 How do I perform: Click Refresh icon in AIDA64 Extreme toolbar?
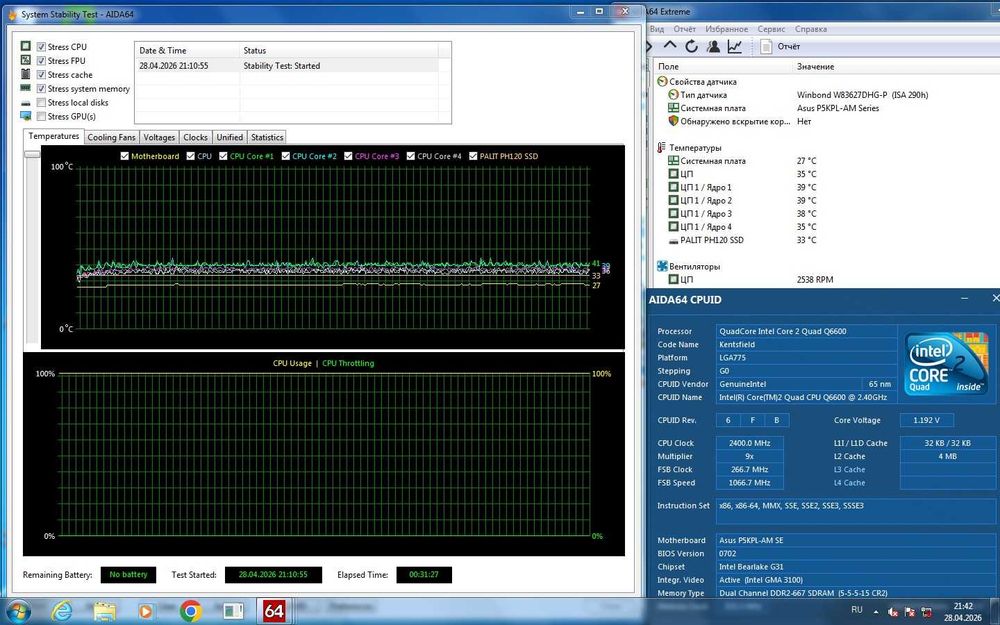pos(691,46)
